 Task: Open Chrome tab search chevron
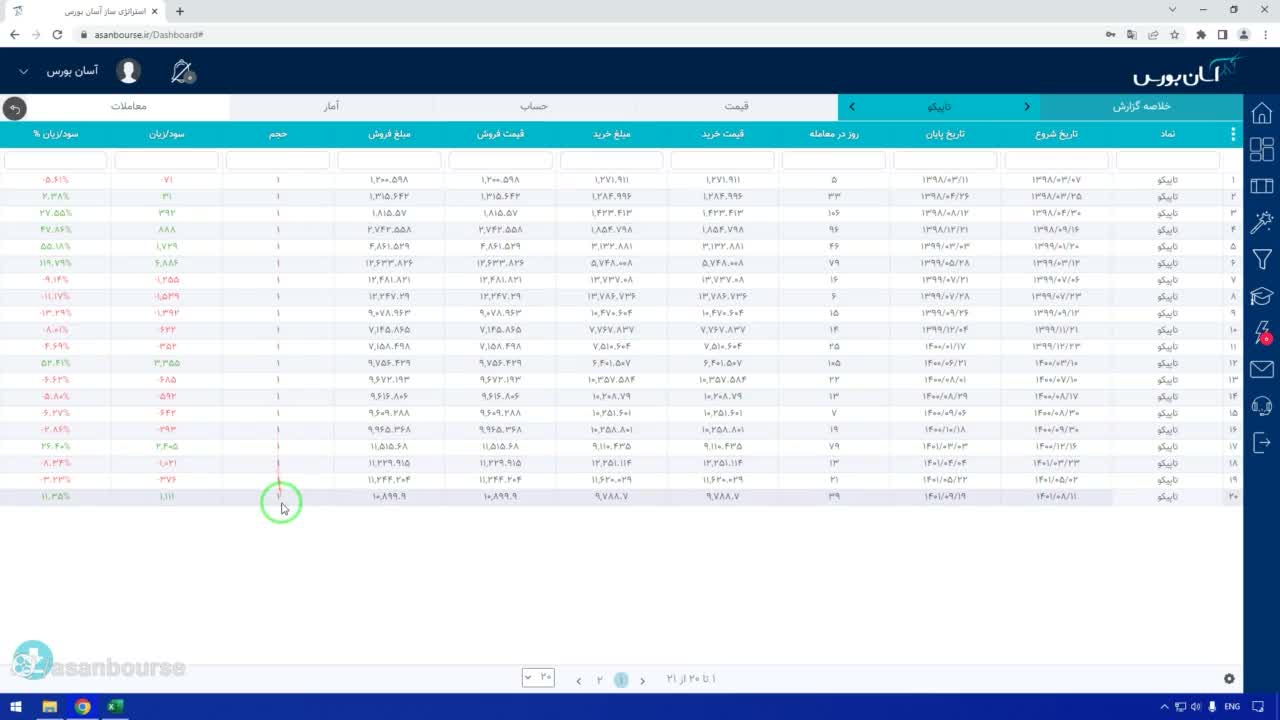[1173, 10]
